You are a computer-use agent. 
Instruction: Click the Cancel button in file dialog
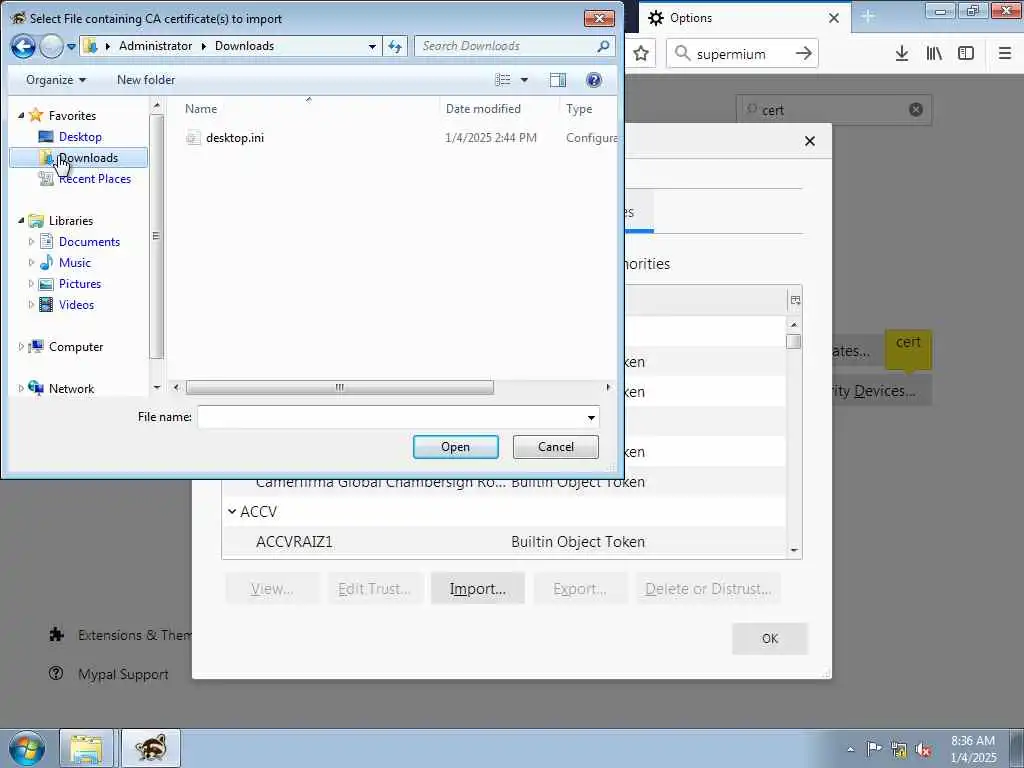coord(555,447)
